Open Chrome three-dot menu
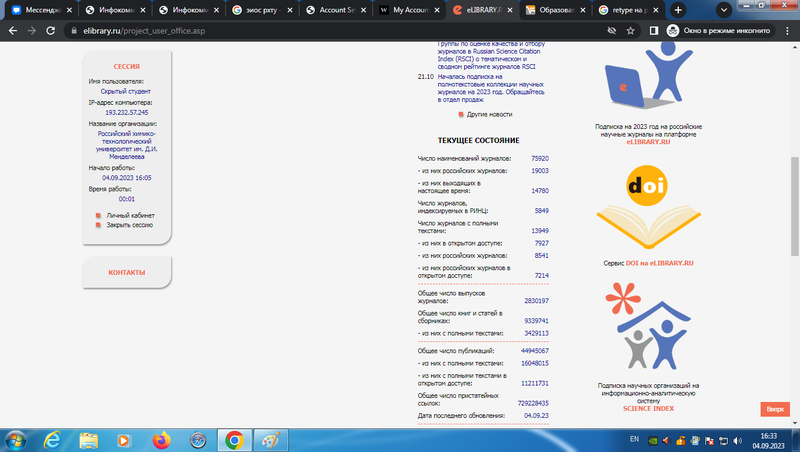The width and height of the screenshot is (800, 452). 787,31
